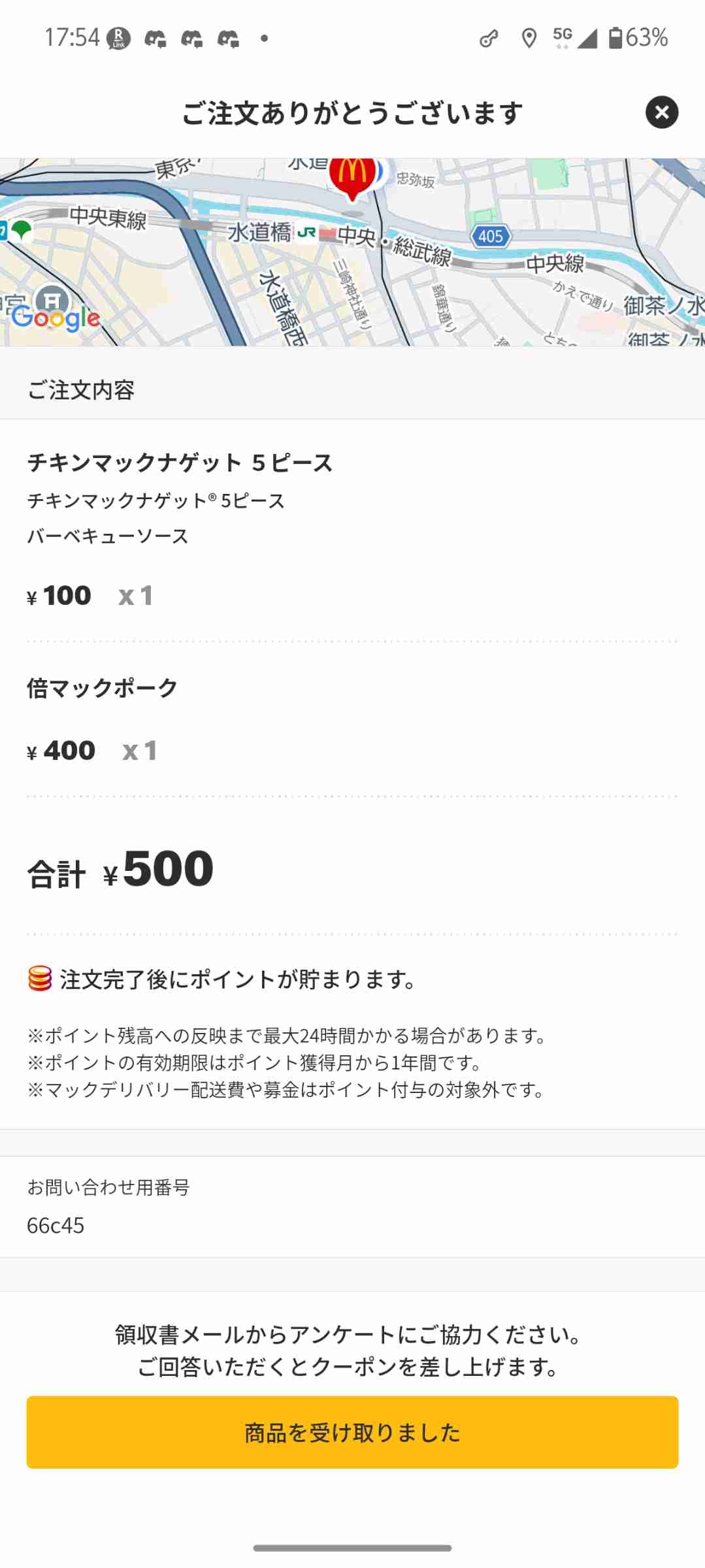Tap the 合計 ¥500 total amount
Screen dimensions: 705x1568
coord(121,870)
